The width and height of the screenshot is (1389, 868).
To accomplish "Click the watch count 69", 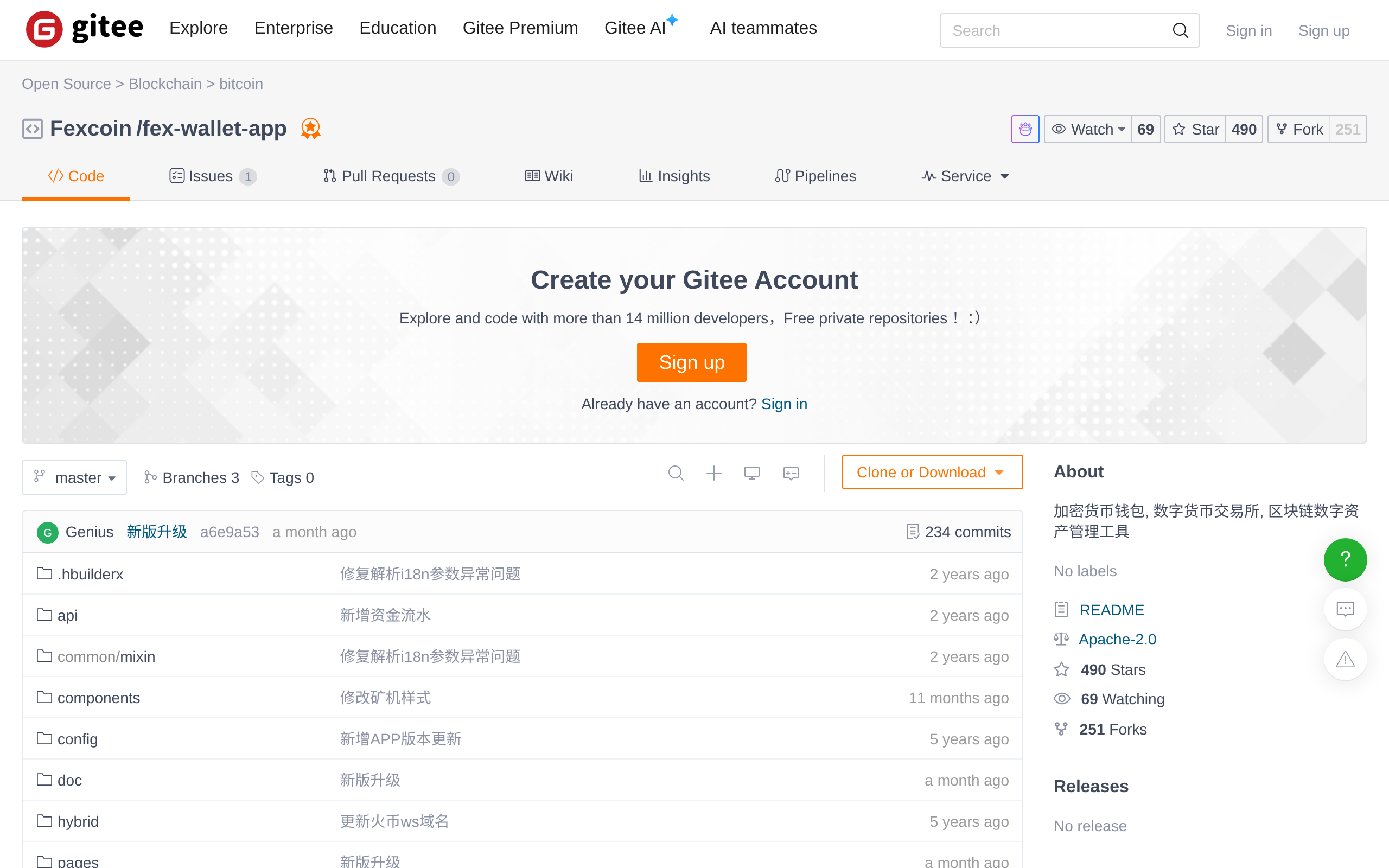I will (x=1145, y=129).
